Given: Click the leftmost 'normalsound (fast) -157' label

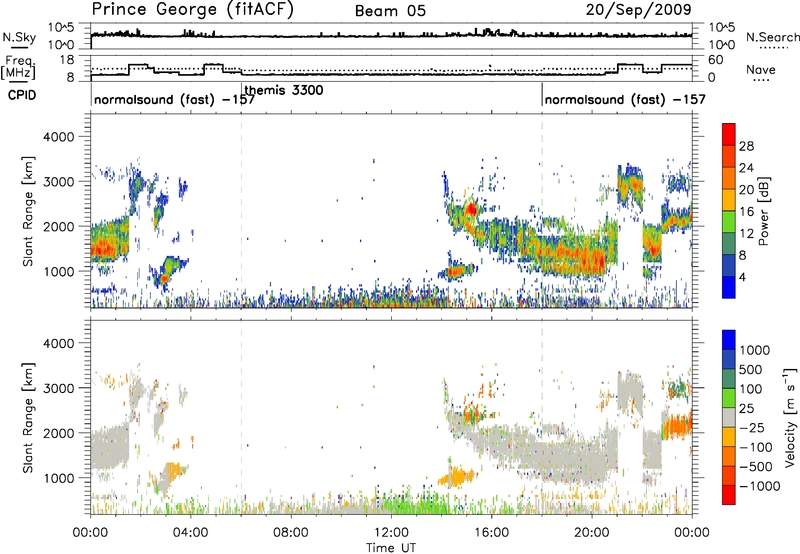Looking at the screenshot, I should [x=174, y=99].
